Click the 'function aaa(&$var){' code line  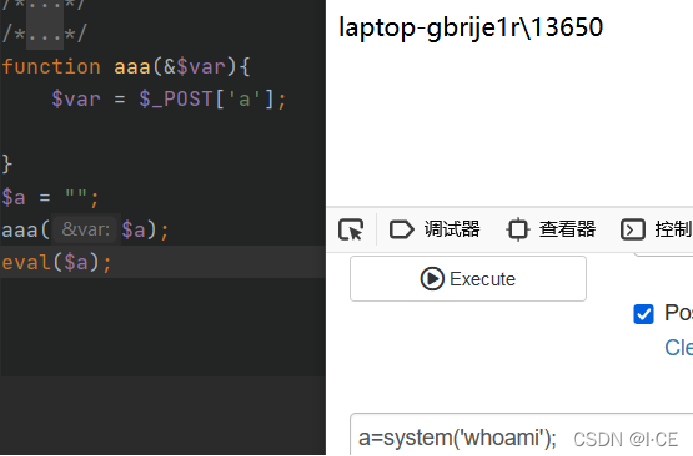126,67
